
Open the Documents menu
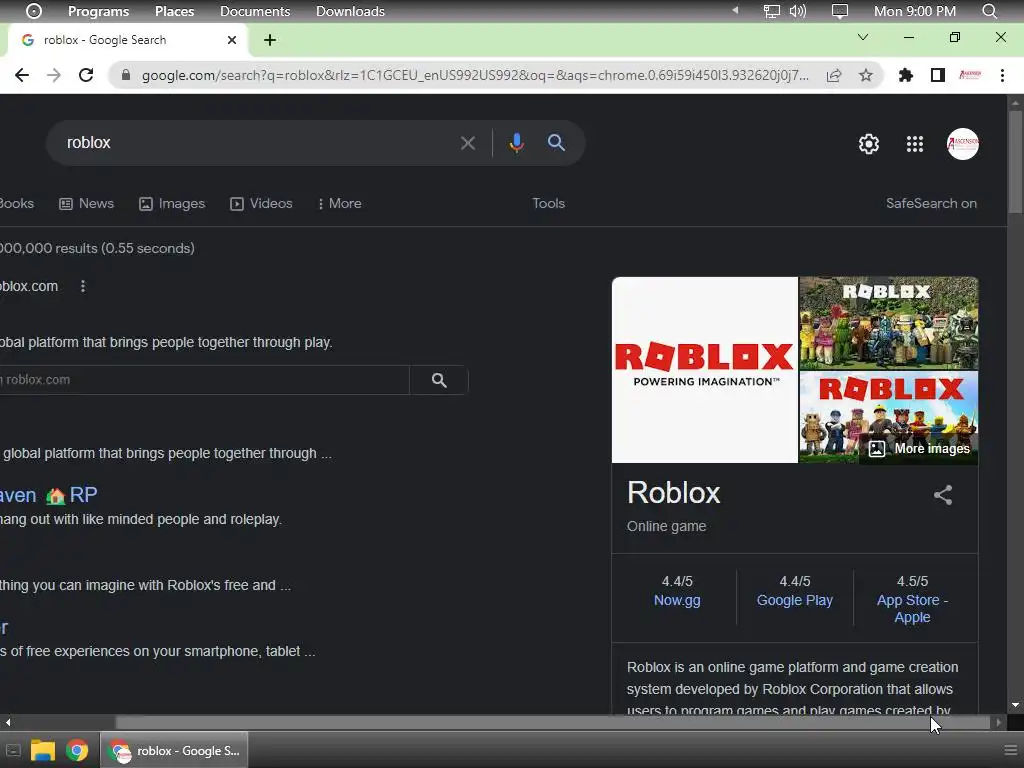[255, 11]
